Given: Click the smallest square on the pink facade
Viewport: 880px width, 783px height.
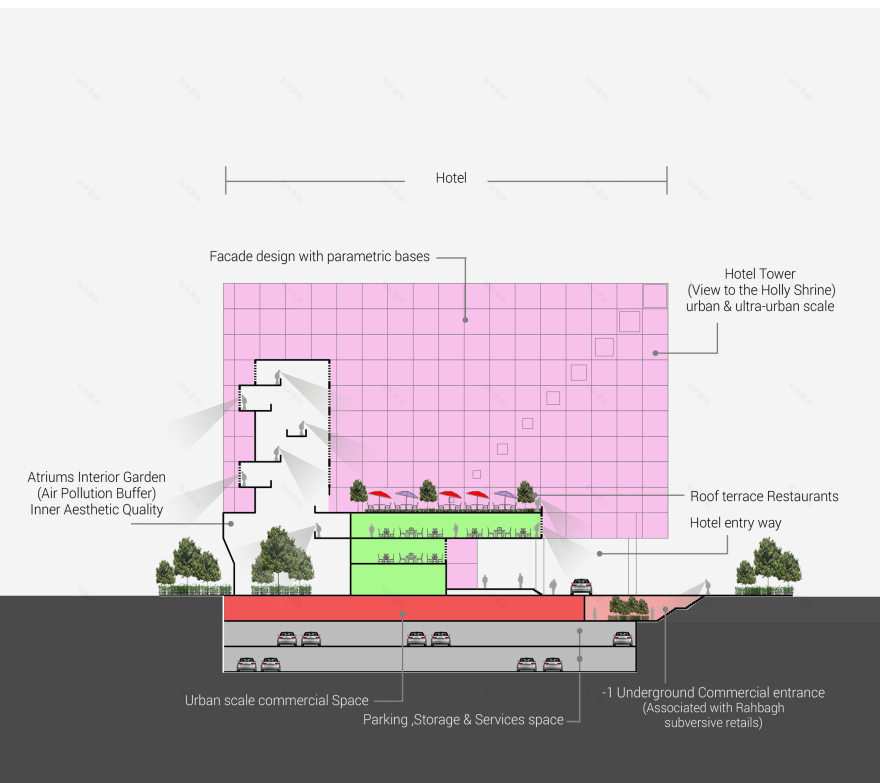Looking at the screenshot, I should pyautogui.click(x=477, y=474).
